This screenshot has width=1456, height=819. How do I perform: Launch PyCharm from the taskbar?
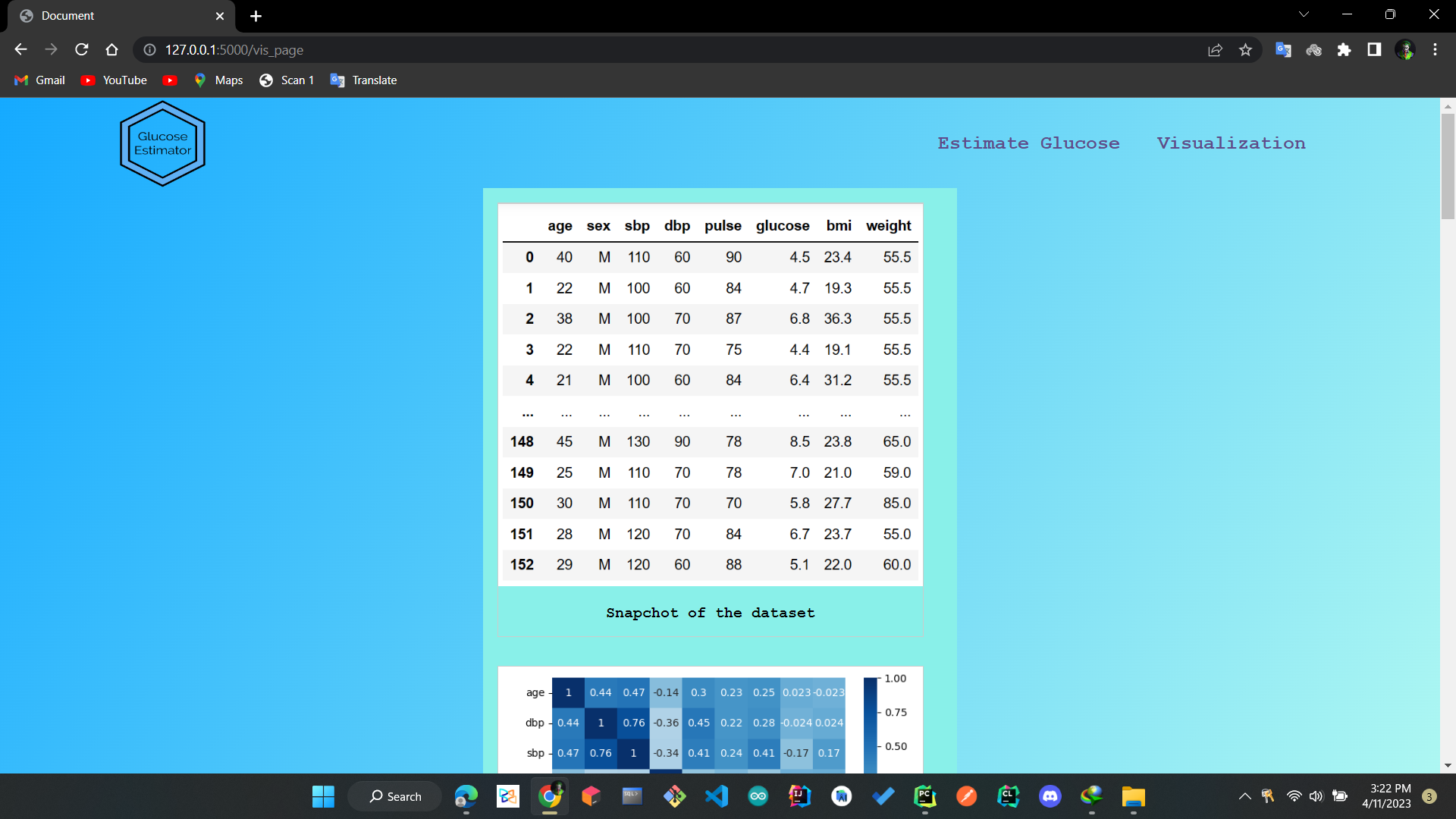926,796
